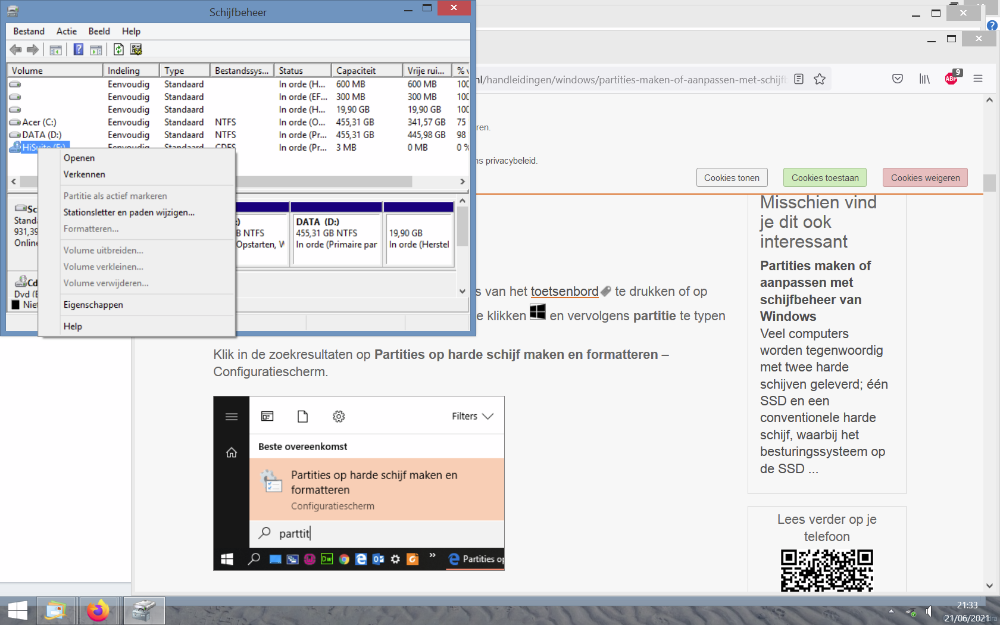This screenshot has width=1000, height=625.
Task: Follow the toetsenbord hyperlink
Action: tap(564, 292)
